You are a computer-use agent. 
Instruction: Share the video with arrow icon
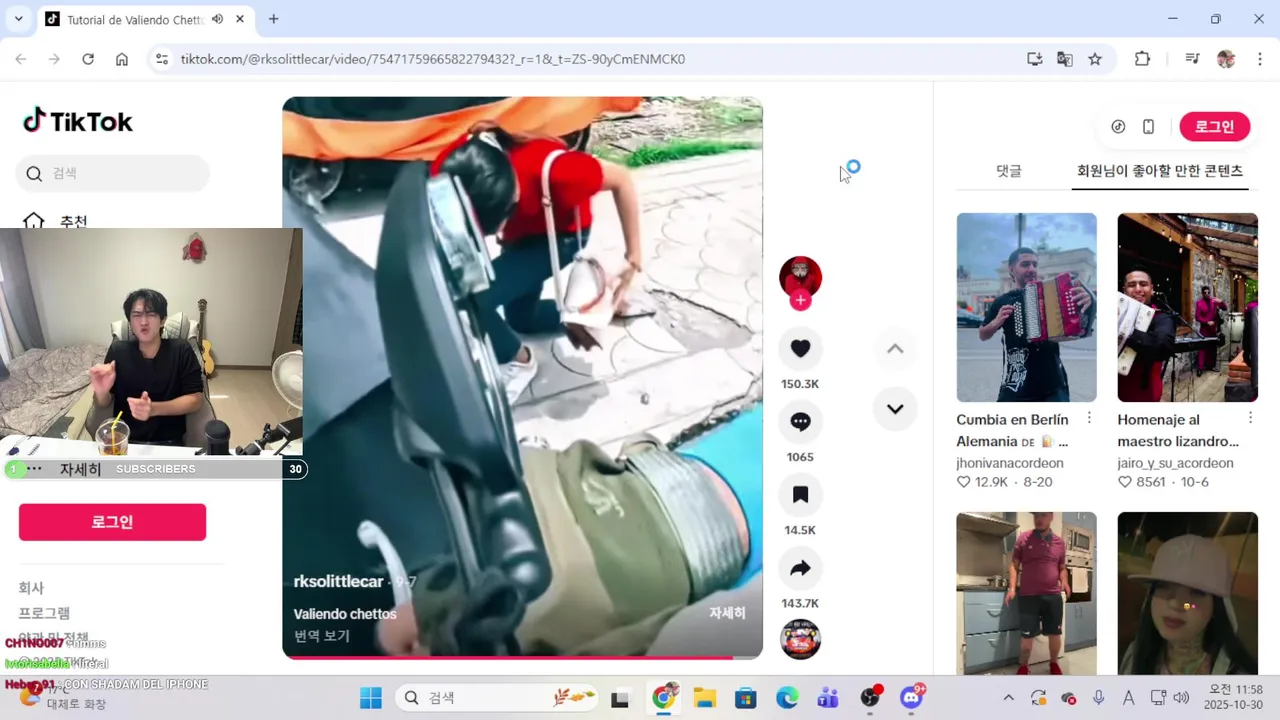(x=800, y=568)
